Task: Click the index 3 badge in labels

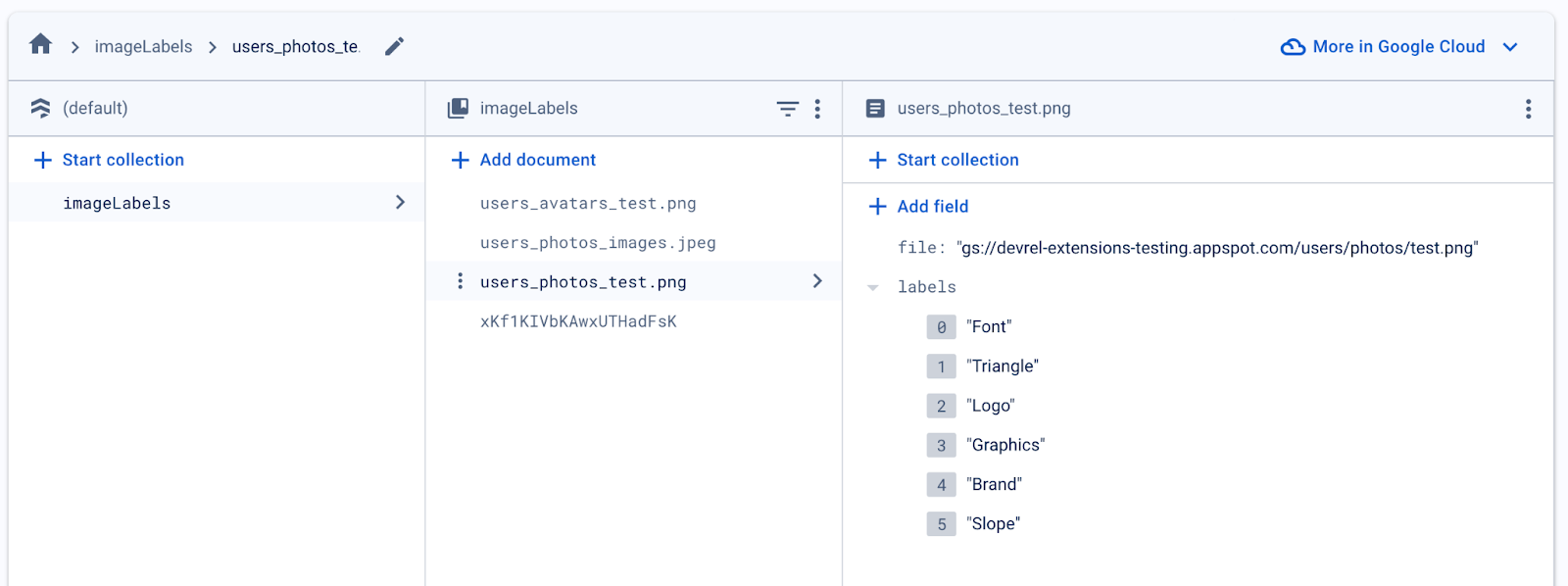Action: (x=941, y=445)
